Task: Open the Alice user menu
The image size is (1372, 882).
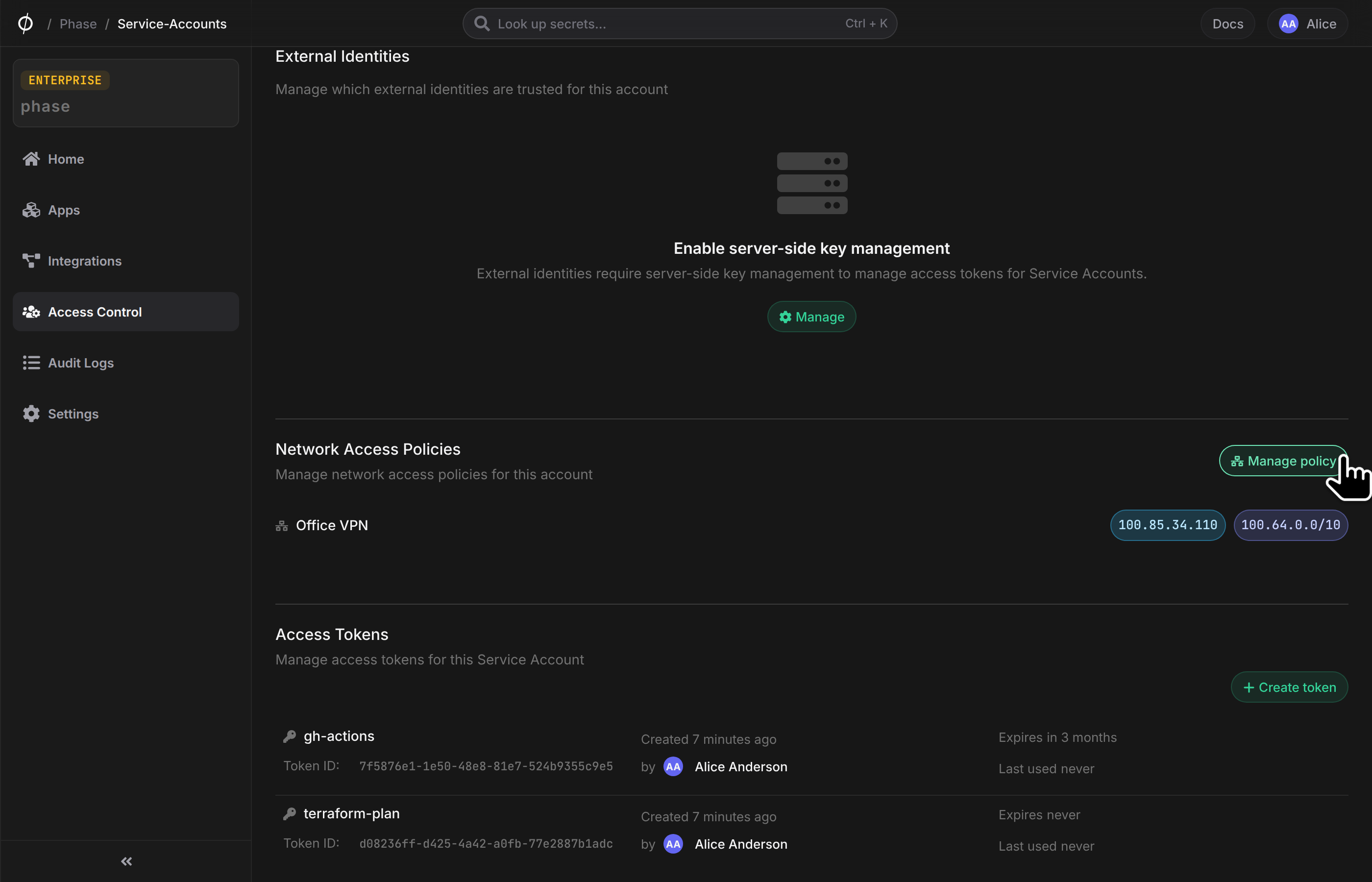Action: [1307, 24]
